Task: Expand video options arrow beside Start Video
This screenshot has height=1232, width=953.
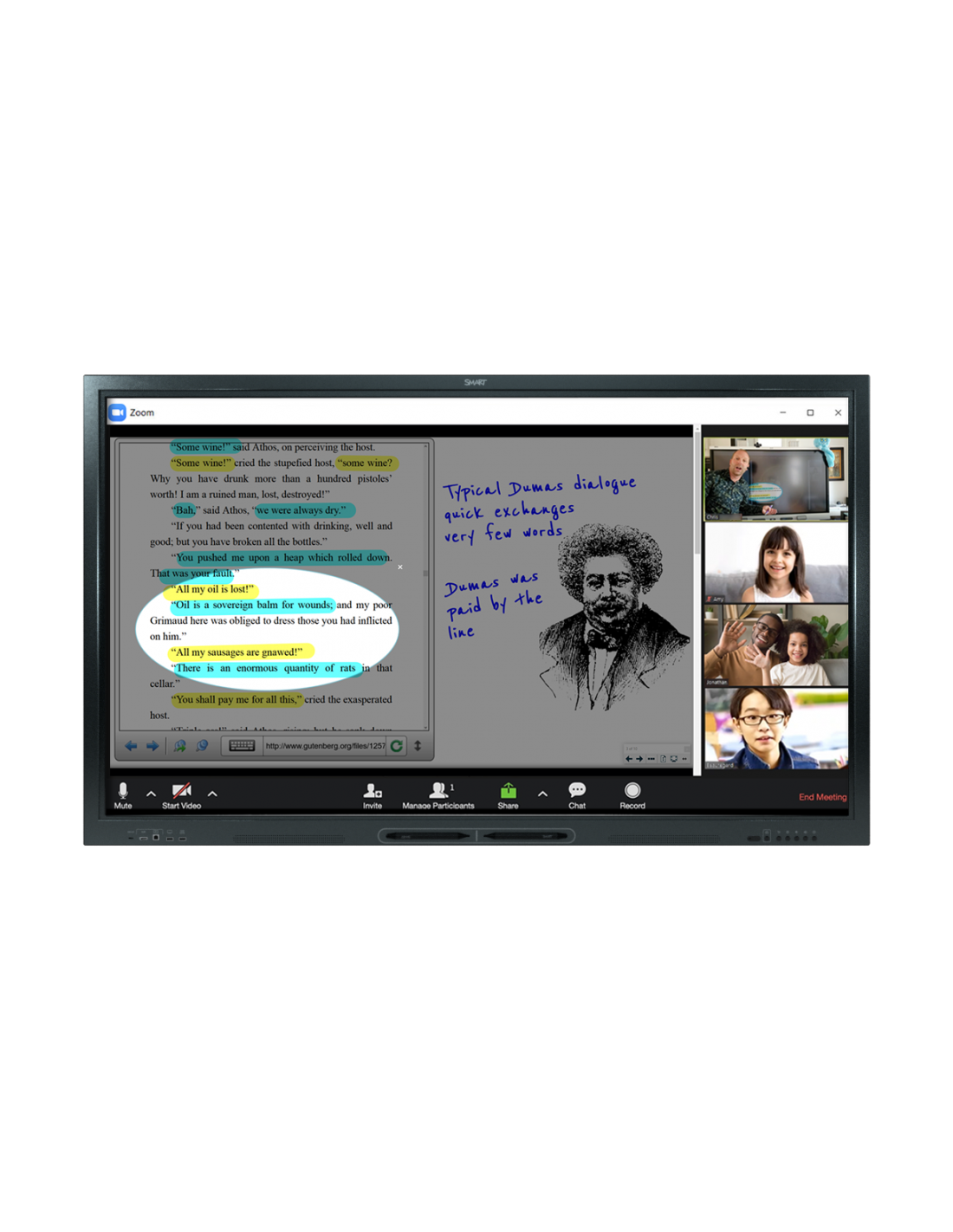Action: (212, 793)
